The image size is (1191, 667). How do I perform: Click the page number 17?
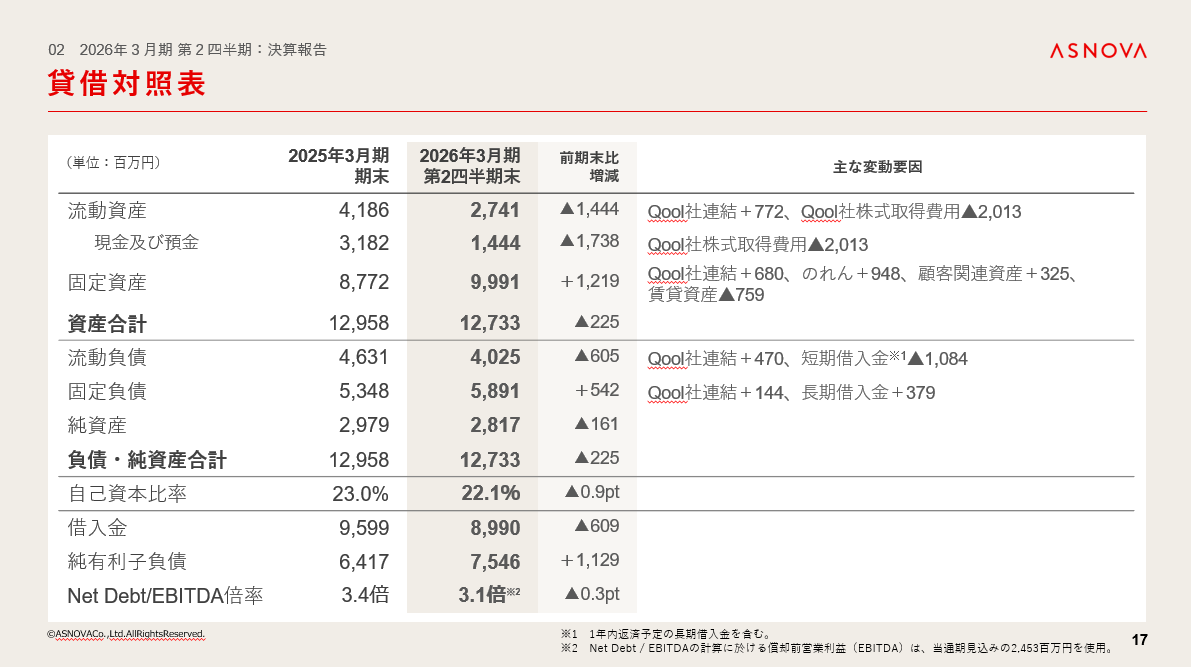1138,640
